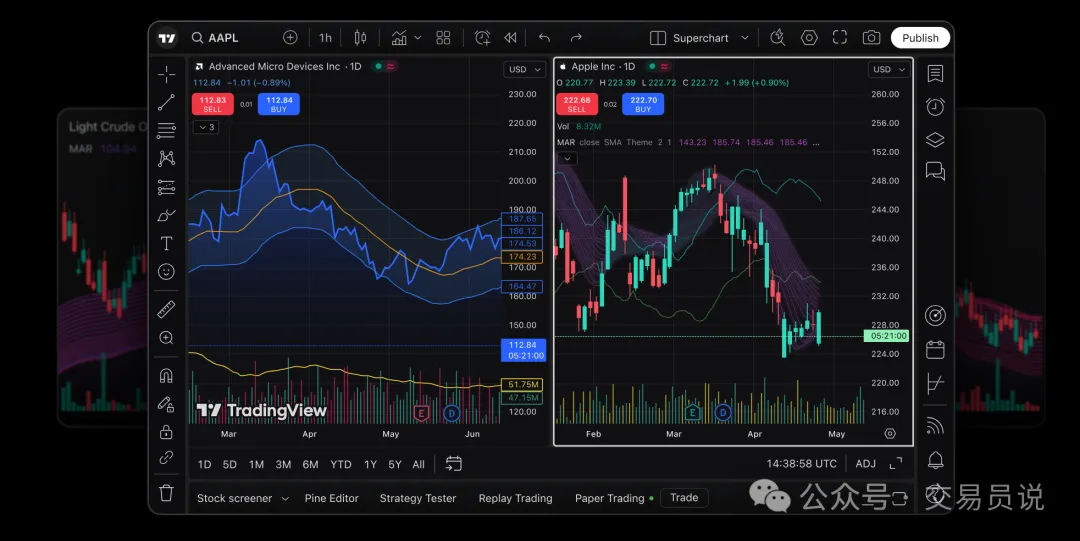Select the crosshair cursor tool
1080x541 pixels.
pyautogui.click(x=166, y=74)
